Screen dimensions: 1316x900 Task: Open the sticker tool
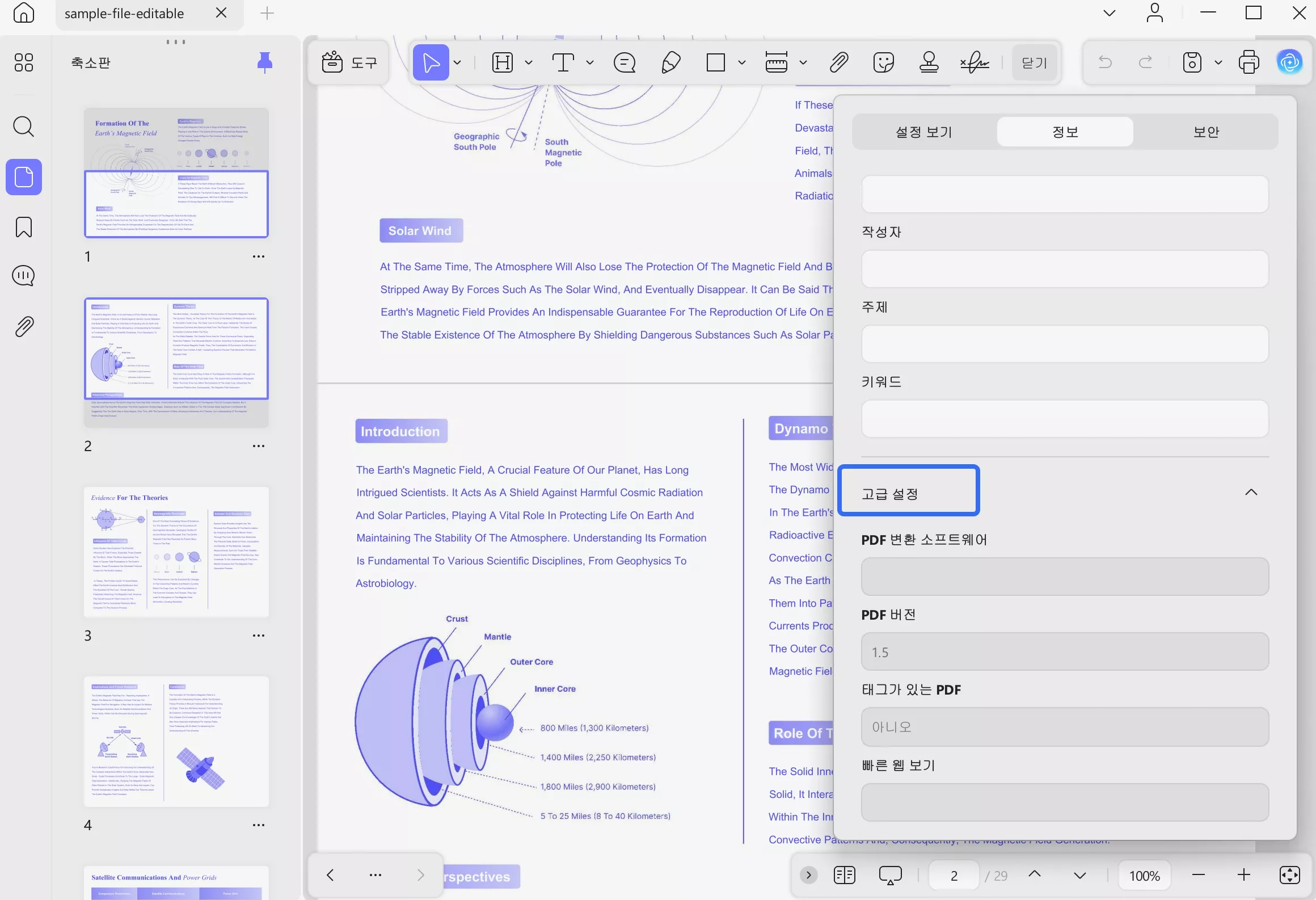click(883, 62)
